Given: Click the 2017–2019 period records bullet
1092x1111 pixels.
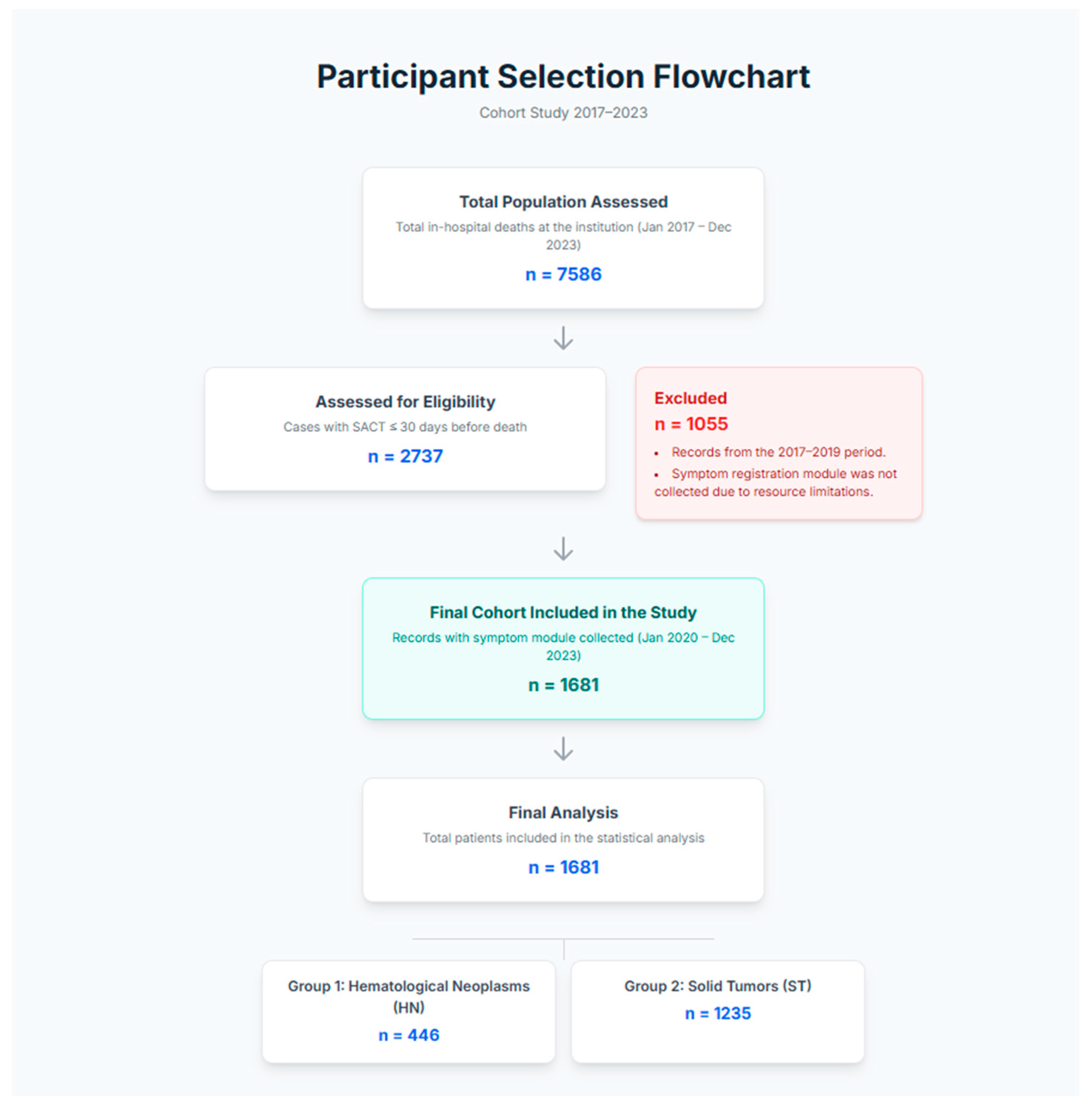Looking at the screenshot, I should [778, 452].
